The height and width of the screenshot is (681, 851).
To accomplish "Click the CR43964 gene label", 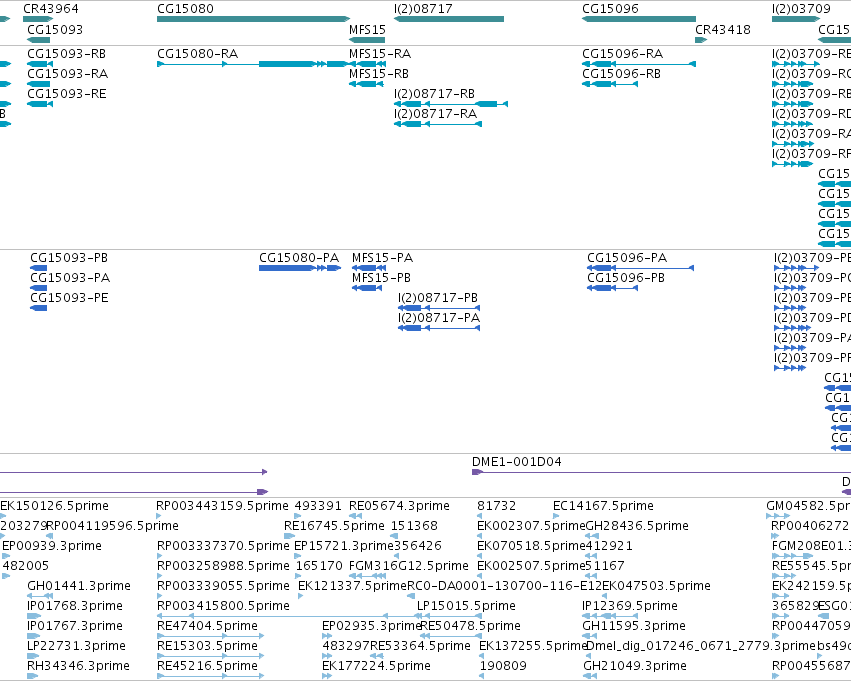I will coord(50,9).
